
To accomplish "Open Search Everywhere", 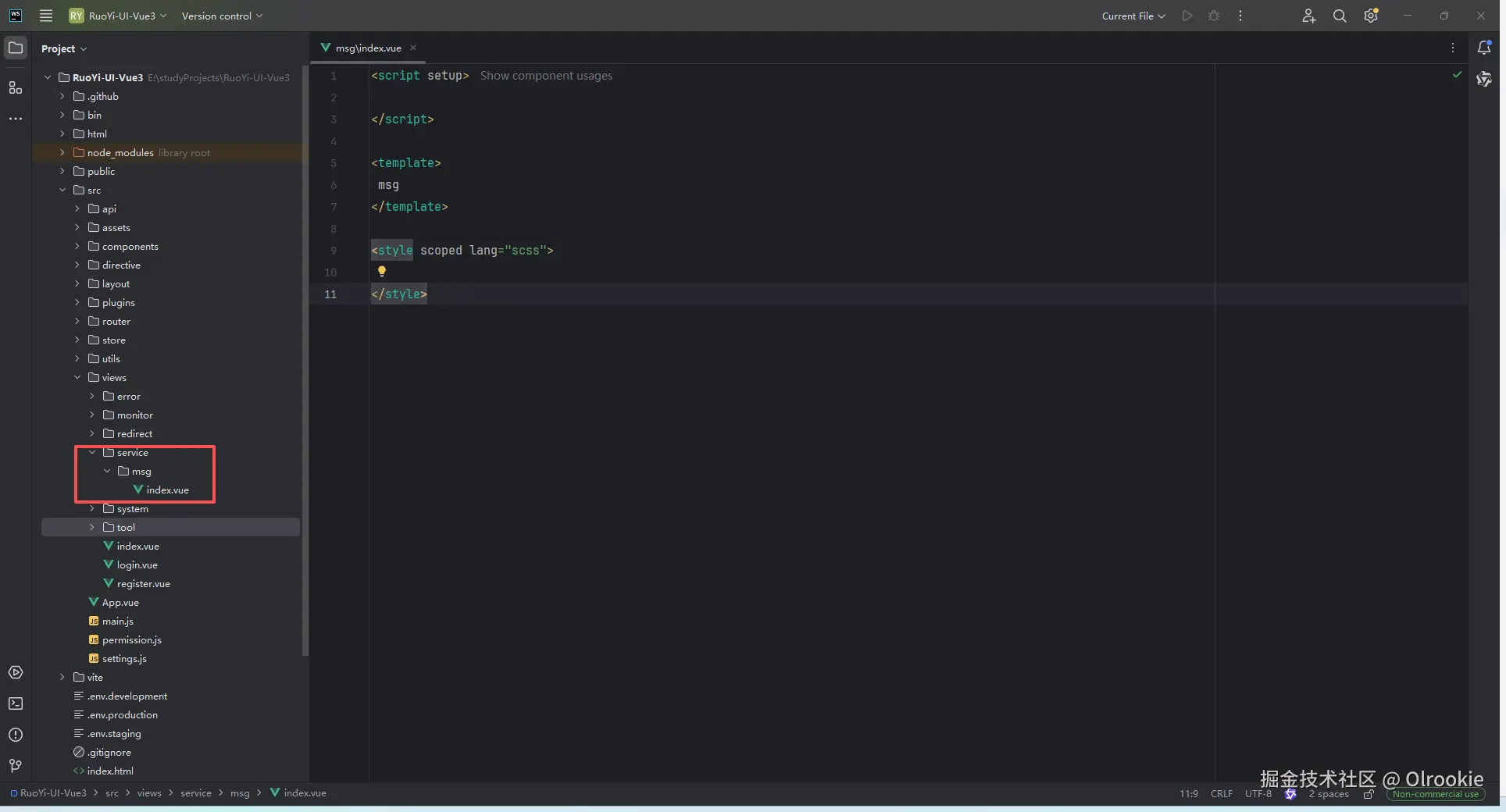I will 1340,16.
